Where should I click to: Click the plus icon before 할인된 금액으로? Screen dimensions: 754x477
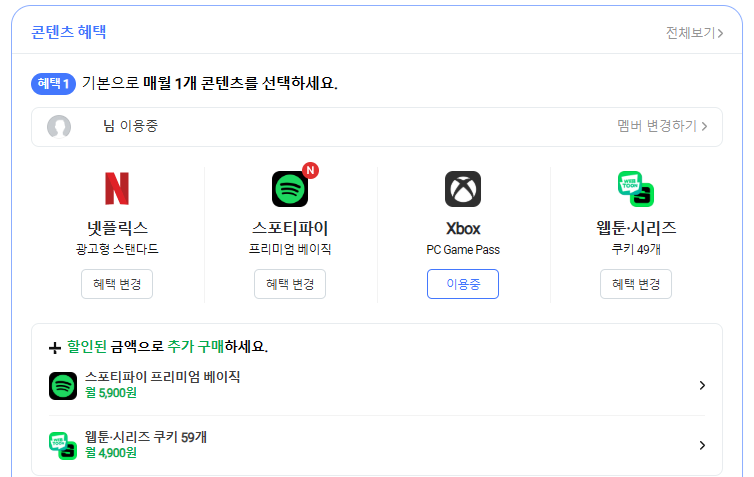(55, 348)
